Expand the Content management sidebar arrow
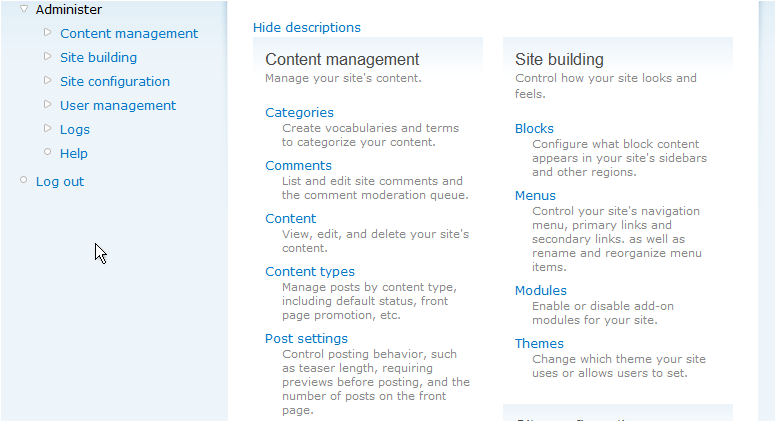This screenshot has height=422, width=776. [47, 32]
